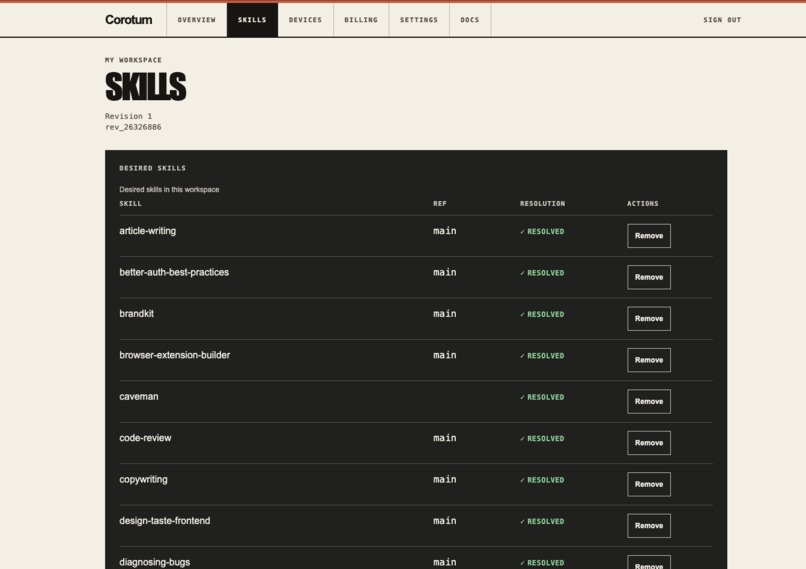Select the code-review skill name
The height and width of the screenshot is (569, 806).
(145, 438)
